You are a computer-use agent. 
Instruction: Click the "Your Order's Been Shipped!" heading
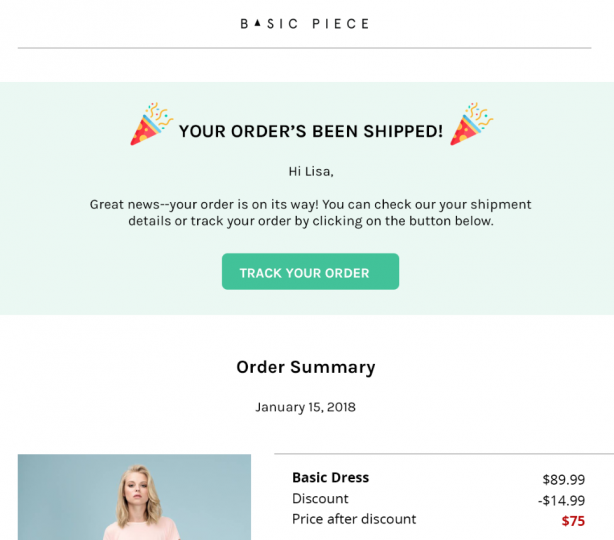tap(310, 131)
